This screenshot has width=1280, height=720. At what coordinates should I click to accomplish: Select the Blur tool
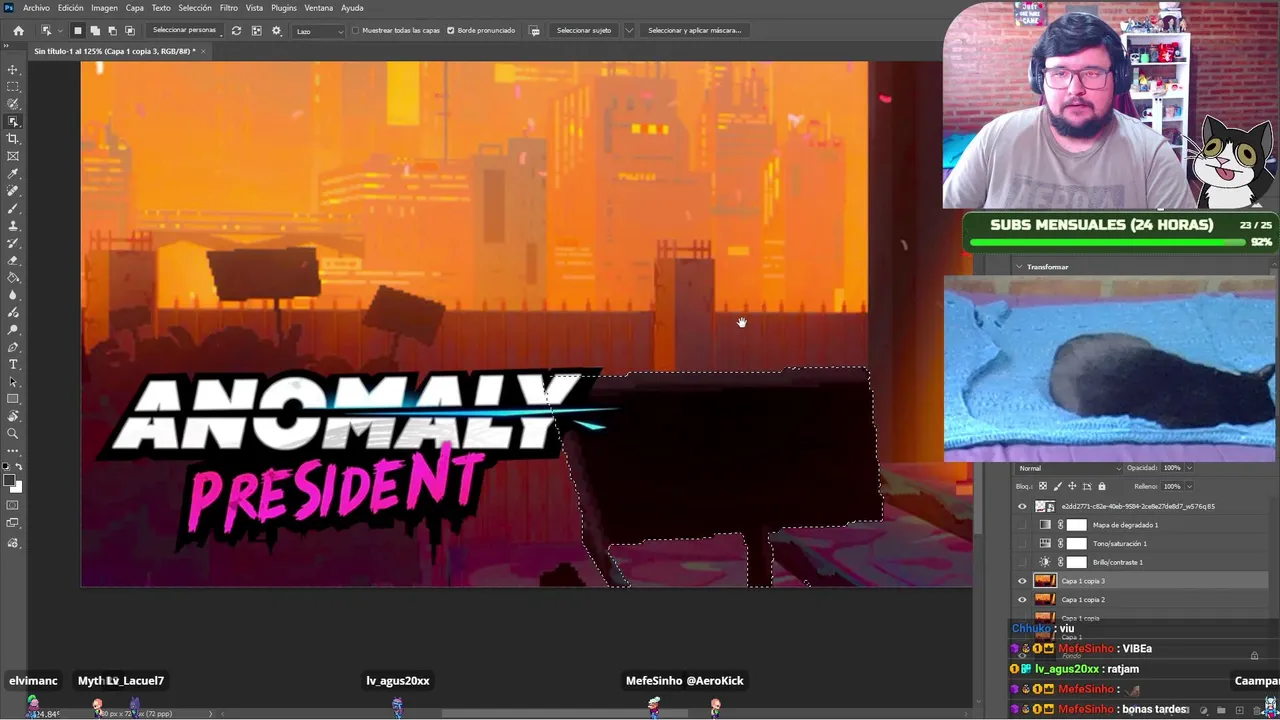(13, 295)
